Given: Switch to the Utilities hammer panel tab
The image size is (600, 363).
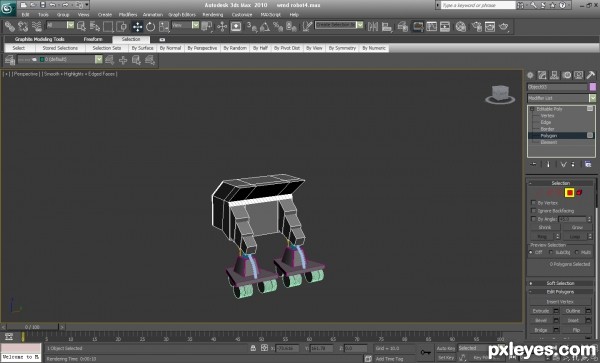Looking at the screenshot, I should (590, 75).
